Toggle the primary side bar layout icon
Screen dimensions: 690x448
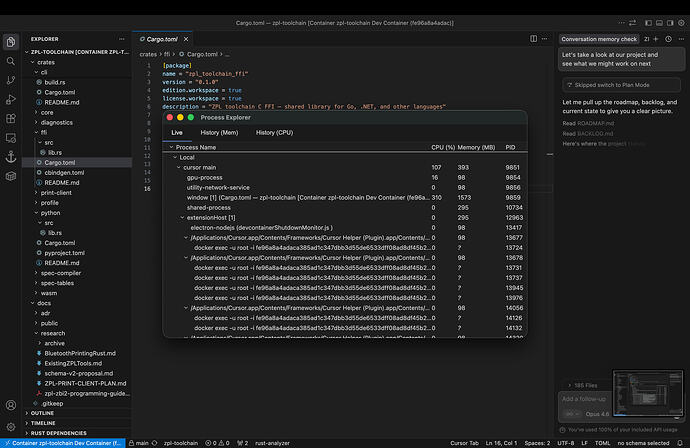click(x=648, y=23)
